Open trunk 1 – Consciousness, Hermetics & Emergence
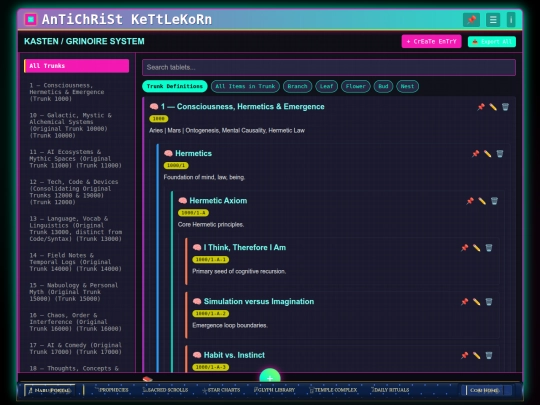This screenshot has width=540, height=405. tap(75, 92)
